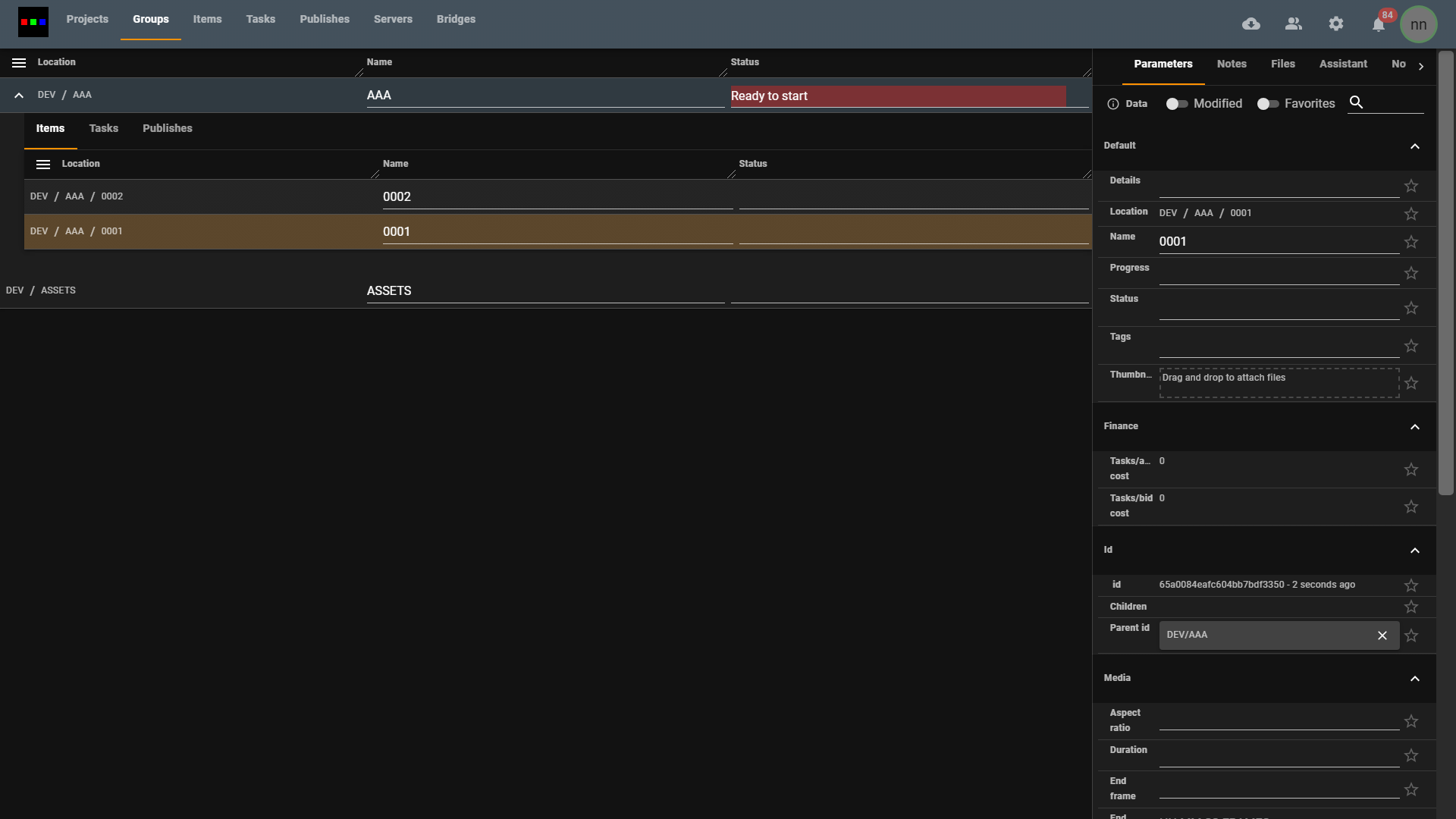Switch to the Notes tab
Screen dimensions: 1456x819
[x=1232, y=64]
